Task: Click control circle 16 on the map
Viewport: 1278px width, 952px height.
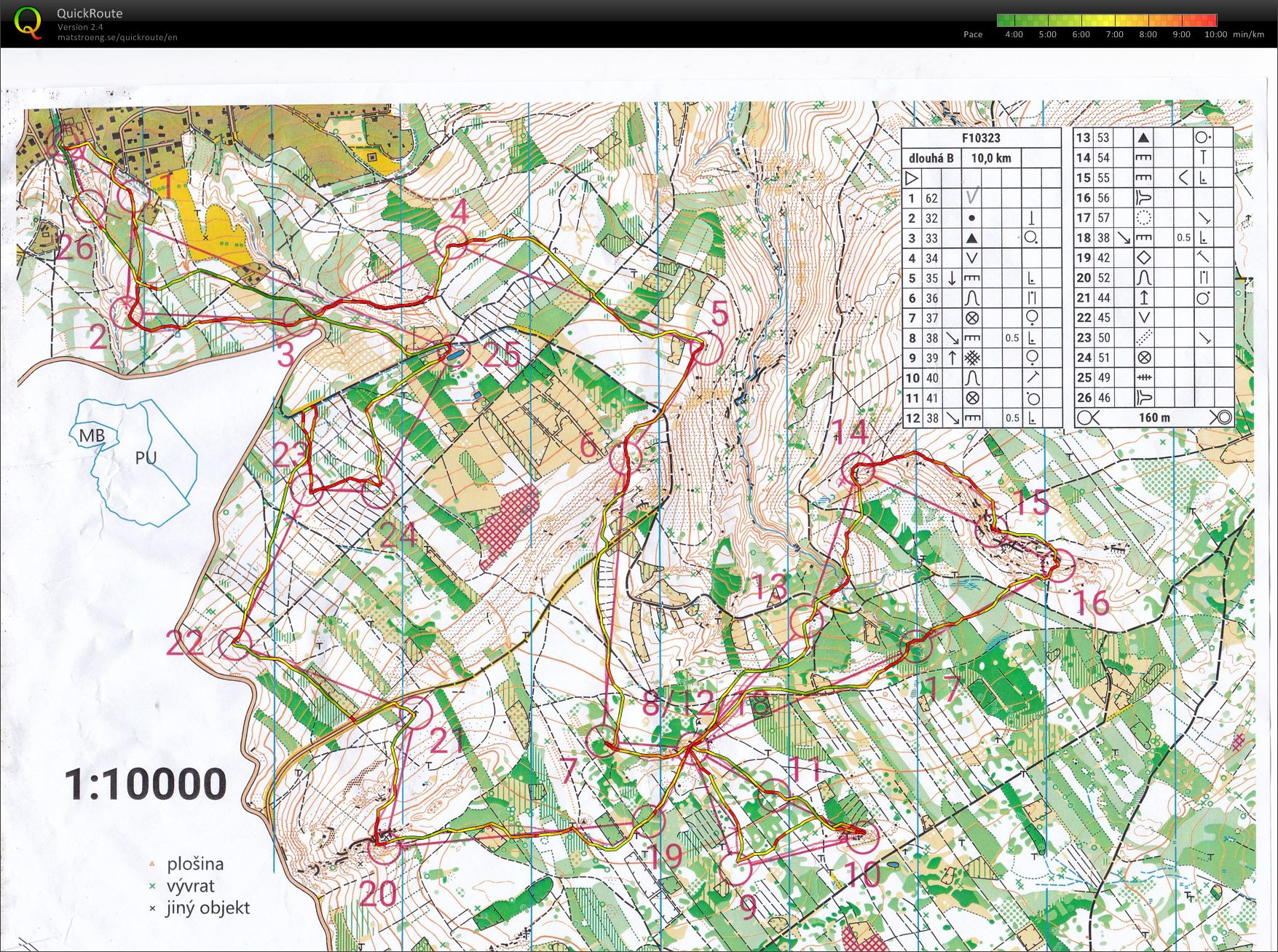Action: coord(1060,564)
